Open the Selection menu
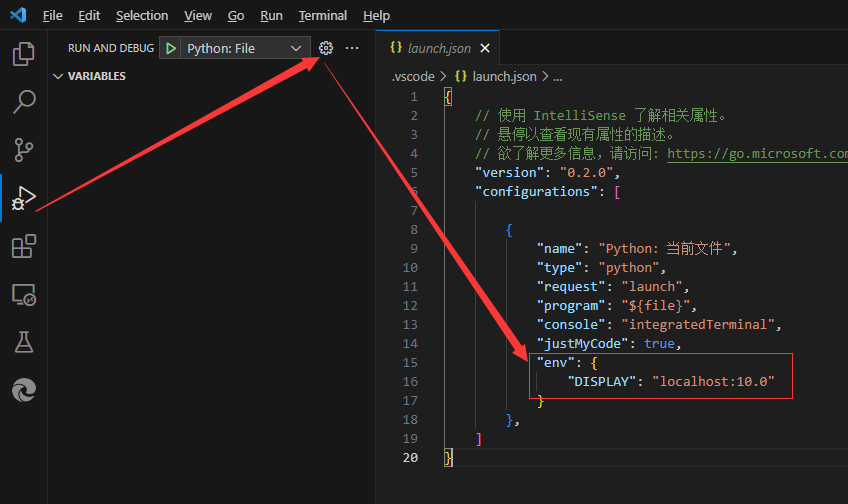The height and width of the screenshot is (504, 848). coord(142,16)
